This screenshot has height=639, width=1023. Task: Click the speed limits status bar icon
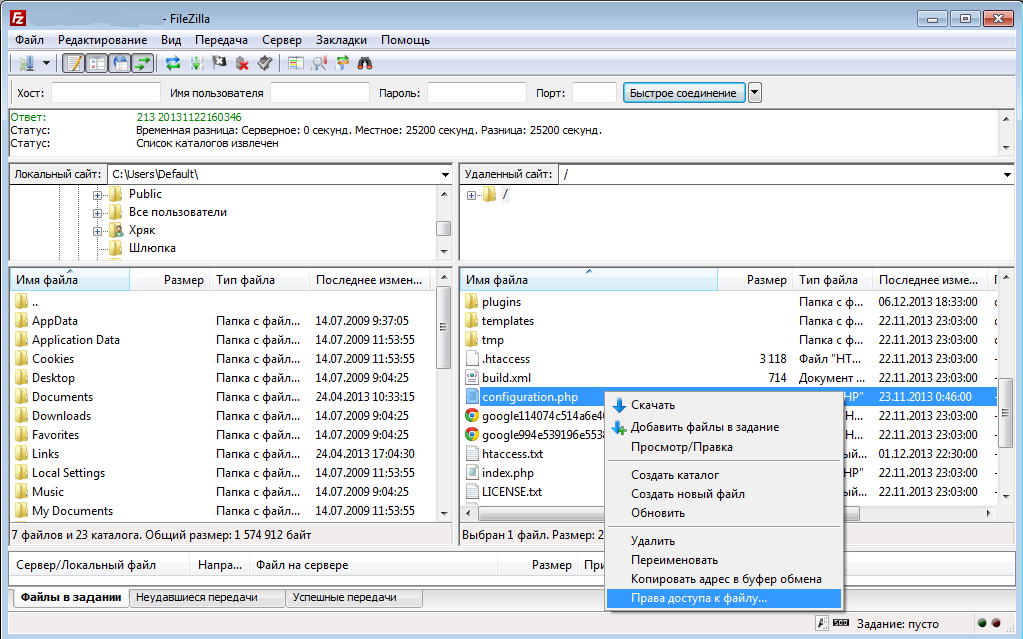click(x=823, y=624)
